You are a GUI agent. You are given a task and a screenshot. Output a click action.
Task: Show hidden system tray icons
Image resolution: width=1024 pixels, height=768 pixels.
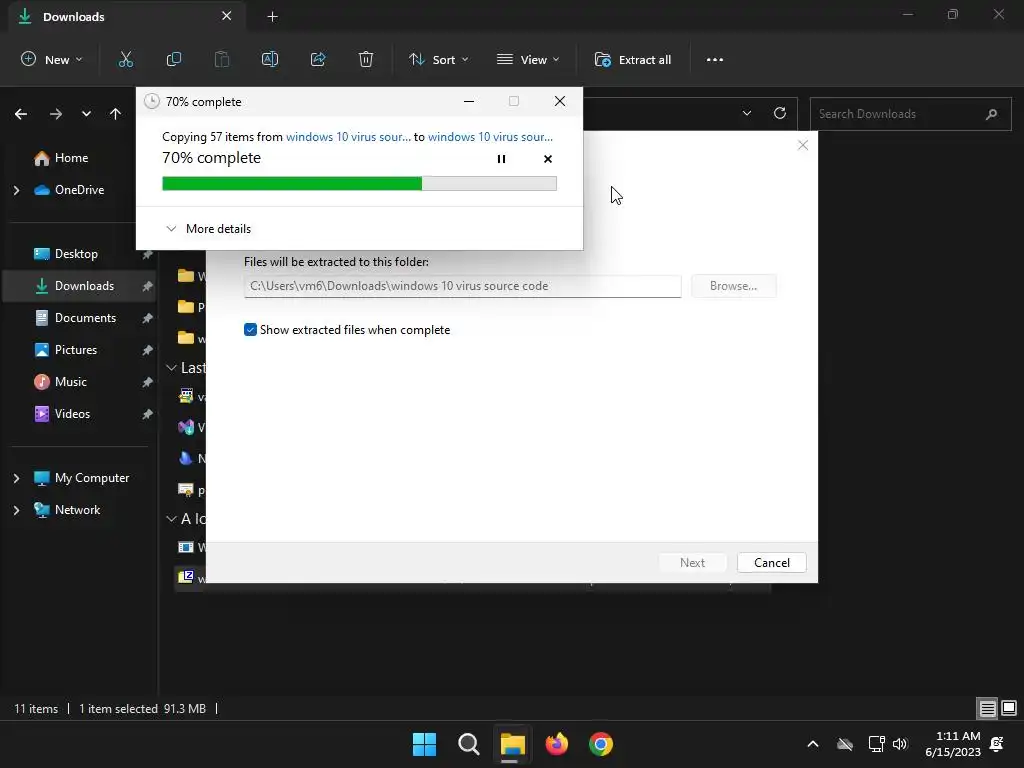point(813,744)
